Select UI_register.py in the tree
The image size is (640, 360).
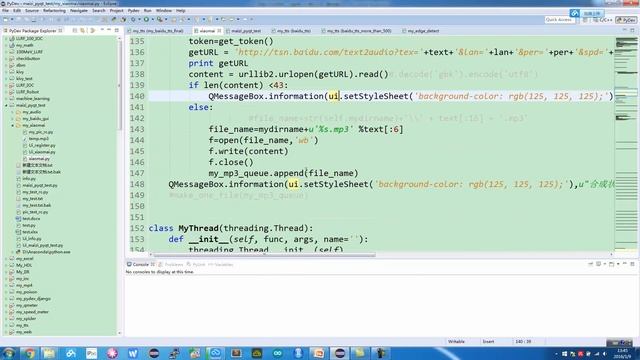42,145
